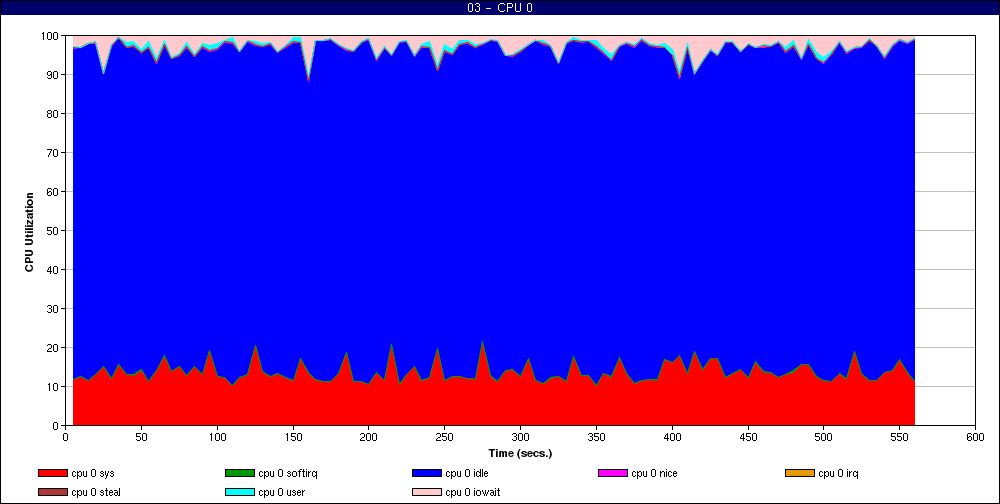The image size is (1000, 504).
Task: Select the 'cpu 0 sys' legend label
Action: coord(93,474)
